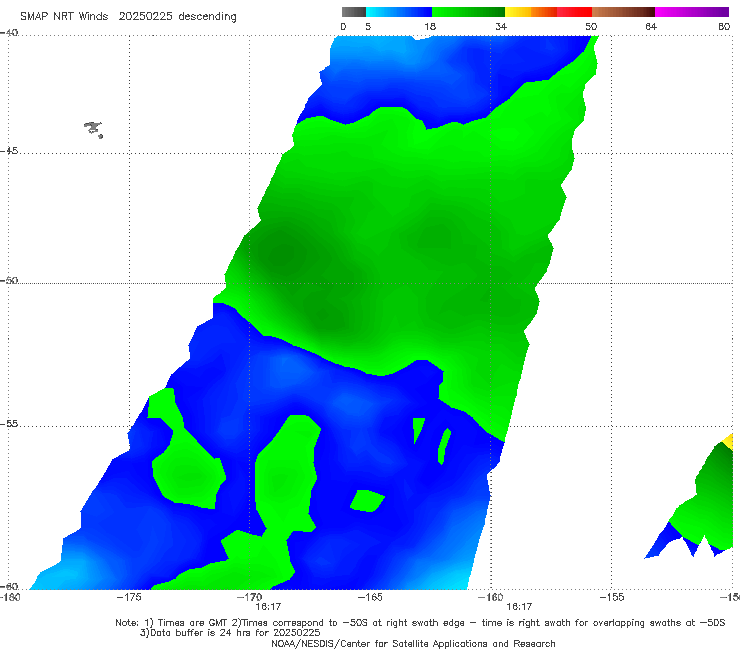
Task: Pick the cyan-to-blue segment of the color bar
Action: [x=399, y=12]
